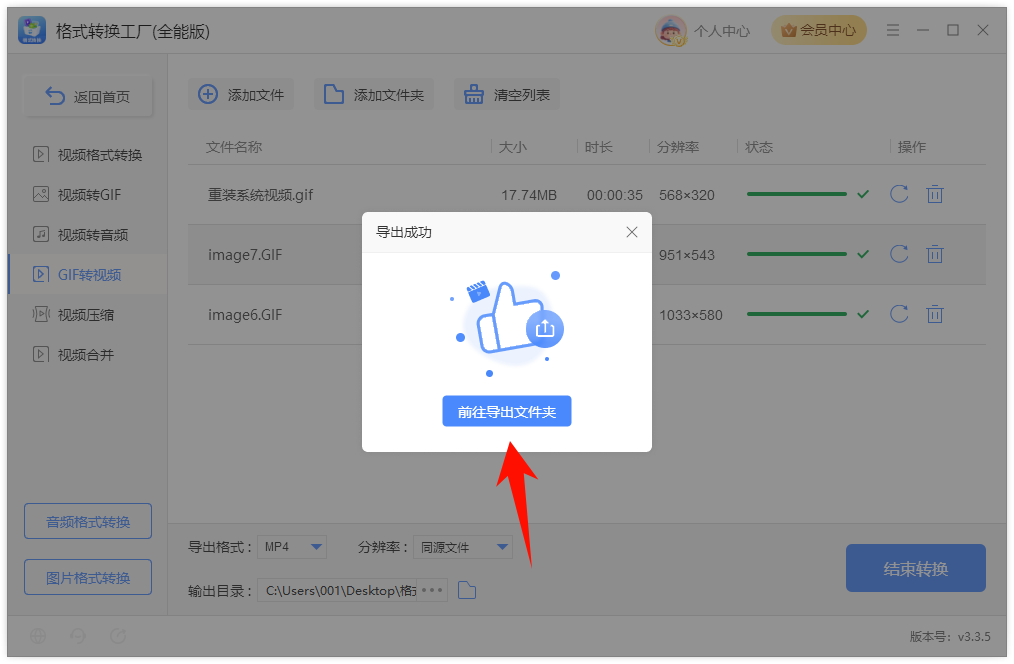Screen dimensions: 1014x664
Task: Click the 返回首页 button
Action: [88, 96]
